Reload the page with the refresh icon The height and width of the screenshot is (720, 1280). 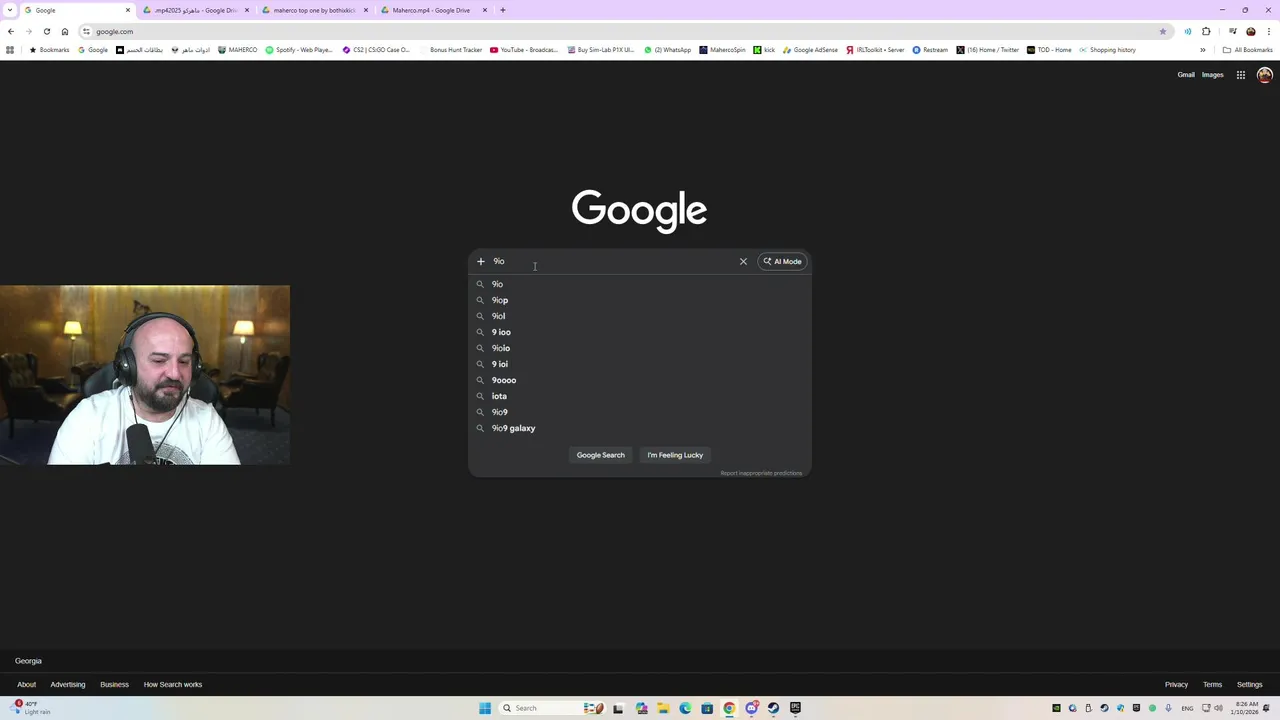pos(46,31)
